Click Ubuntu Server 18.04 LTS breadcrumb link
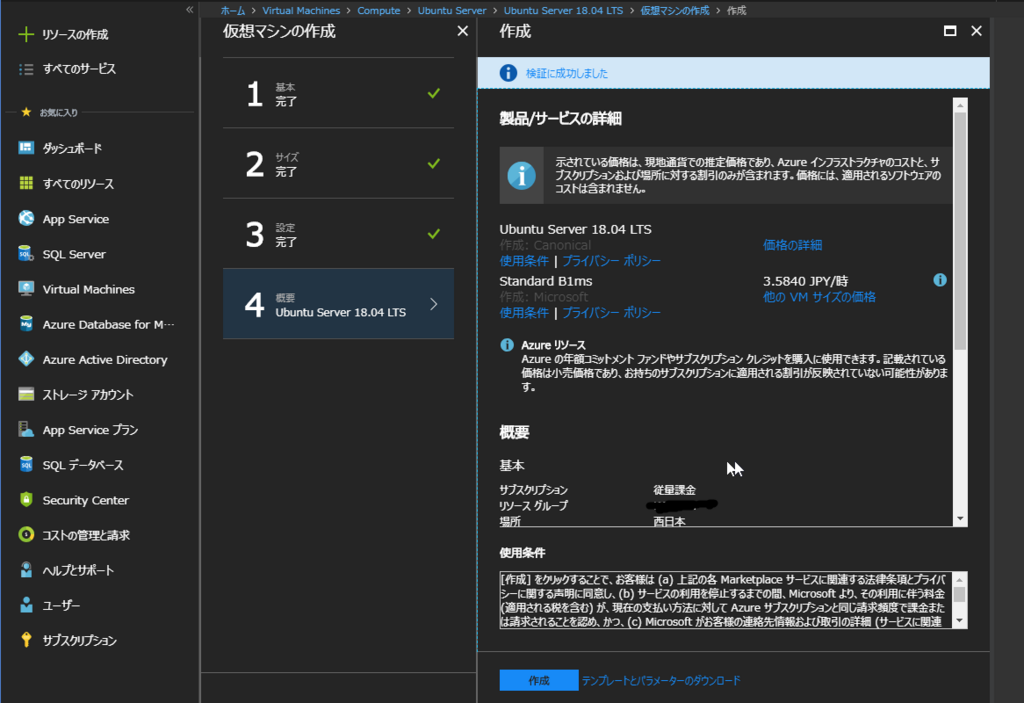Image resolution: width=1024 pixels, height=703 pixels. pos(563,10)
